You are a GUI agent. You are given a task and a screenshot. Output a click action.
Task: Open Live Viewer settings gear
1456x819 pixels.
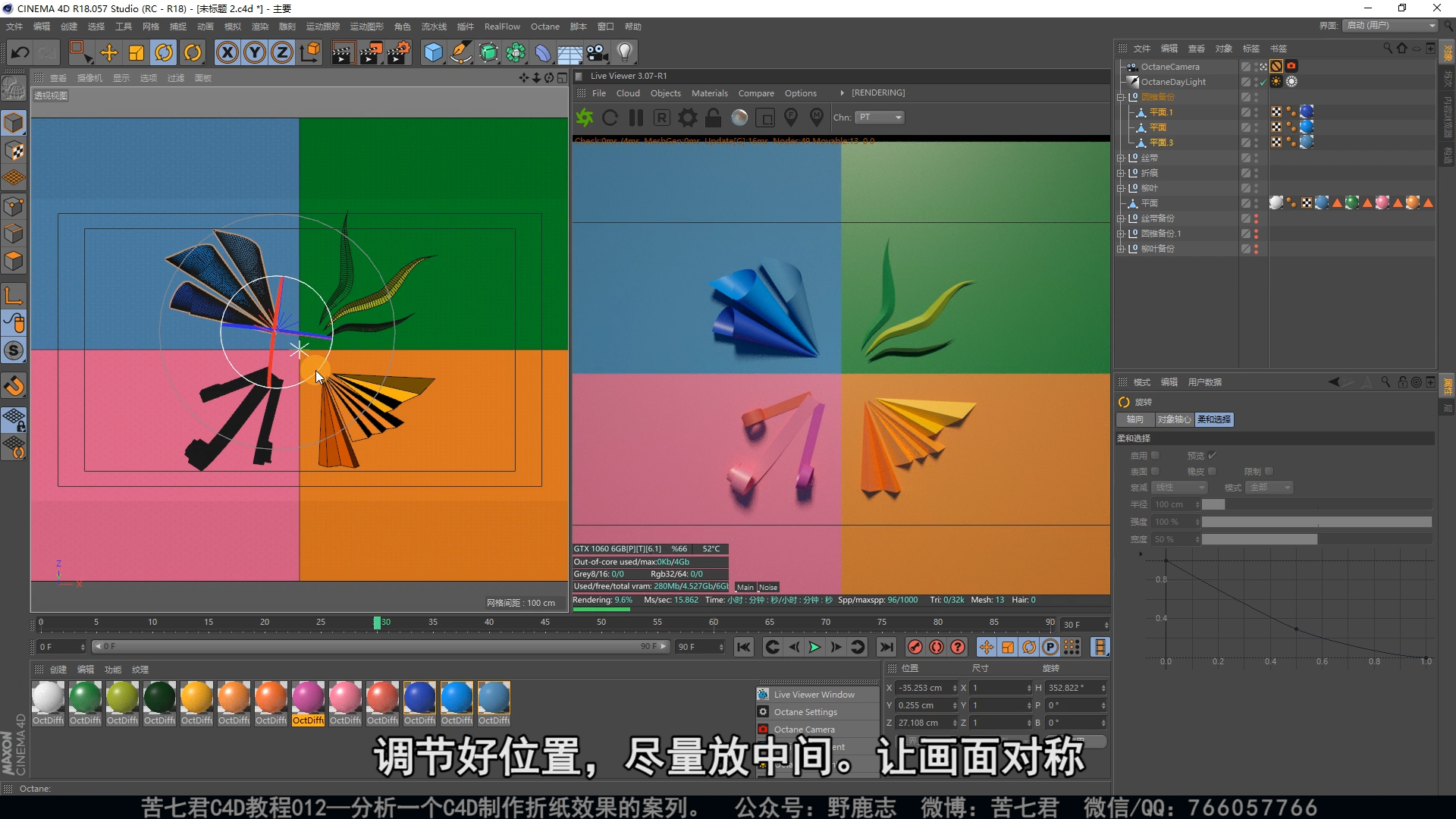coord(688,118)
